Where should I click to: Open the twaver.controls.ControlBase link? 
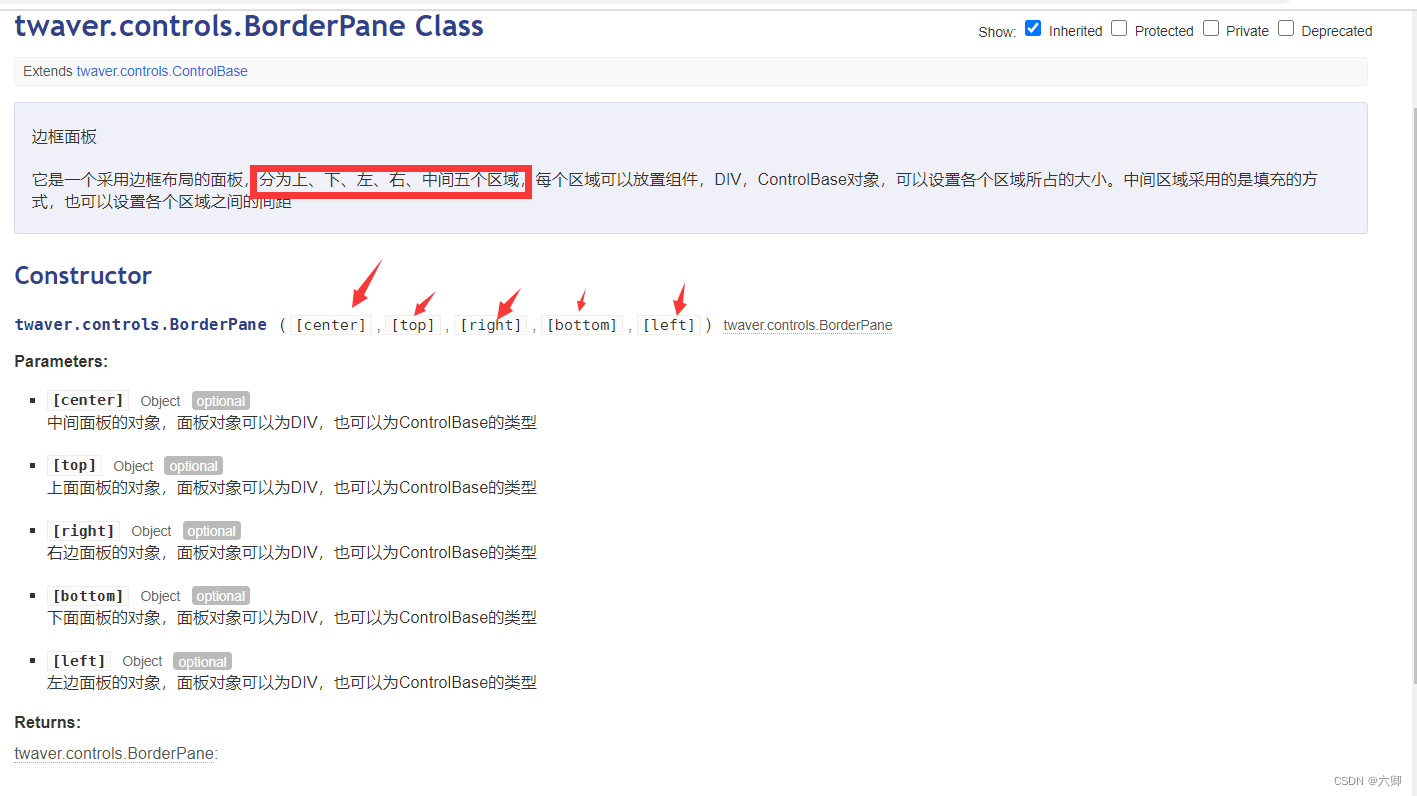[162, 71]
